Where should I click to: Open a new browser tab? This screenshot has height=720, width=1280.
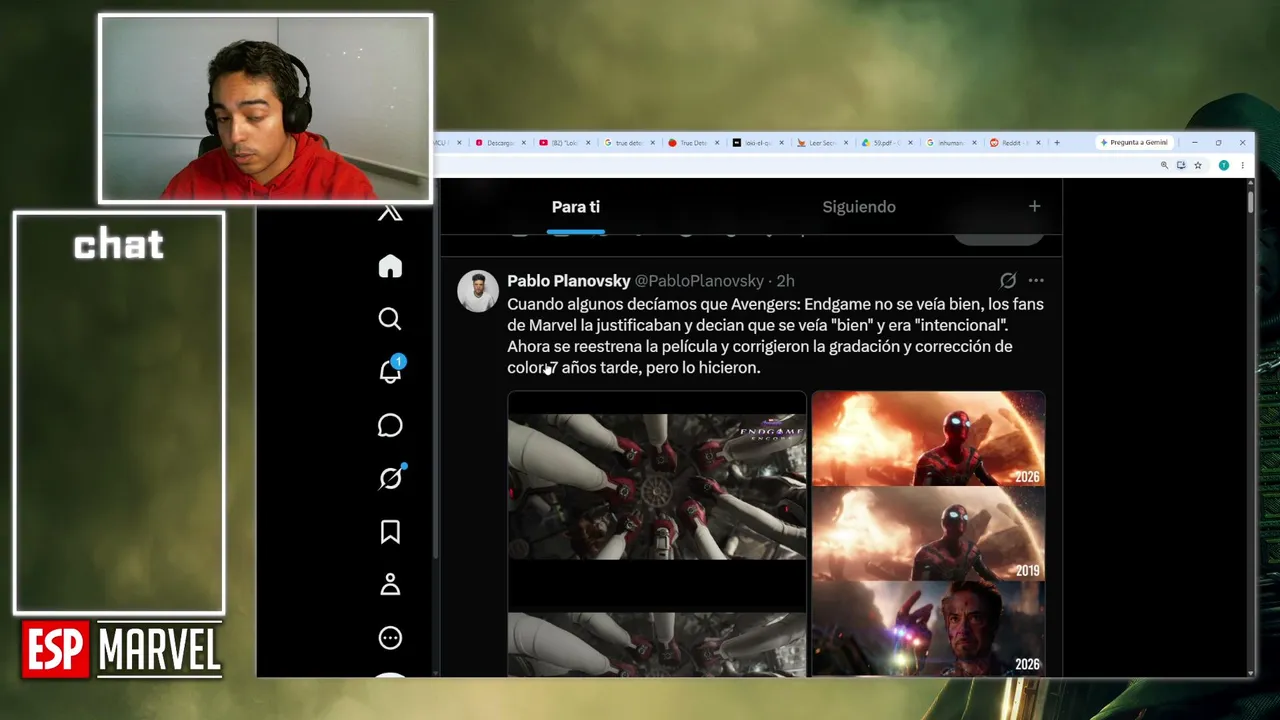point(1056,143)
